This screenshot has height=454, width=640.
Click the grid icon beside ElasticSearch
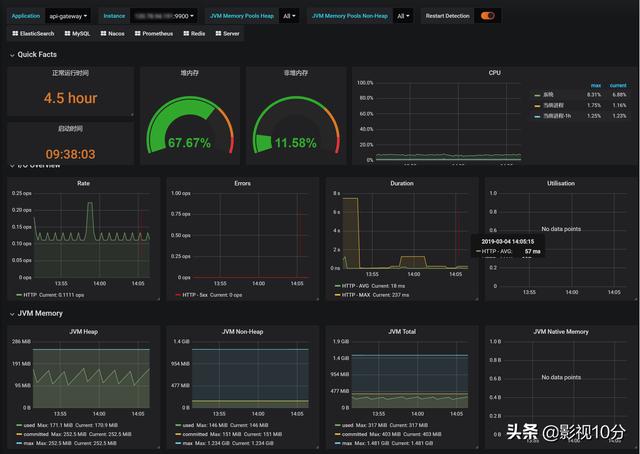(x=15, y=33)
